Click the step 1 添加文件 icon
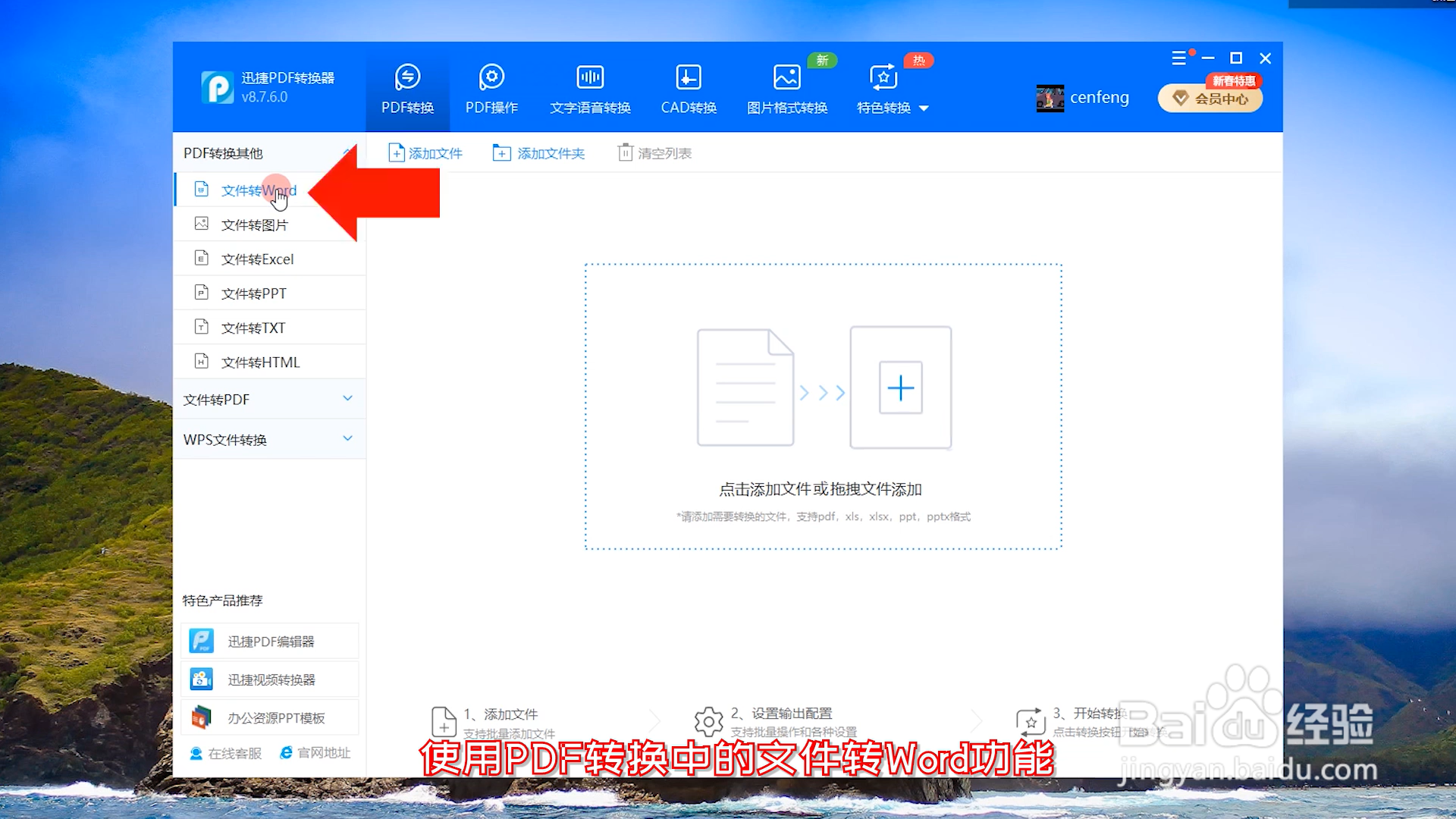This screenshot has width=1456, height=819. [444, 722]
